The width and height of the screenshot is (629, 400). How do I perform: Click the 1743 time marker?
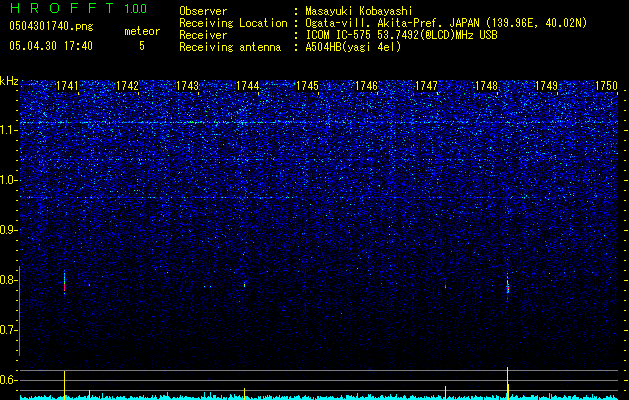pos(187,86)
